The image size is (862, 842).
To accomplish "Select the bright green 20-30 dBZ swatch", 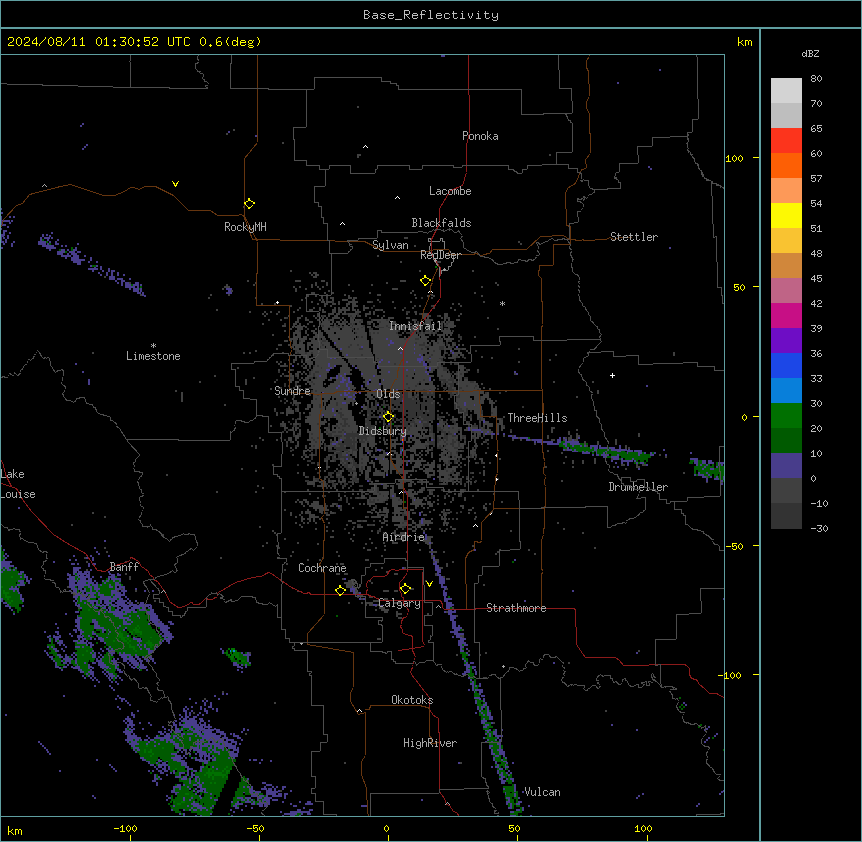I will [786, 416].
